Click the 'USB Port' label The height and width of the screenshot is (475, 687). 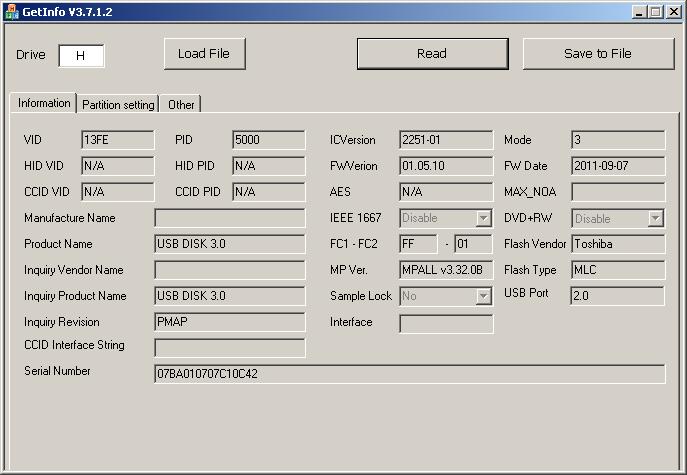coord(526,293)
